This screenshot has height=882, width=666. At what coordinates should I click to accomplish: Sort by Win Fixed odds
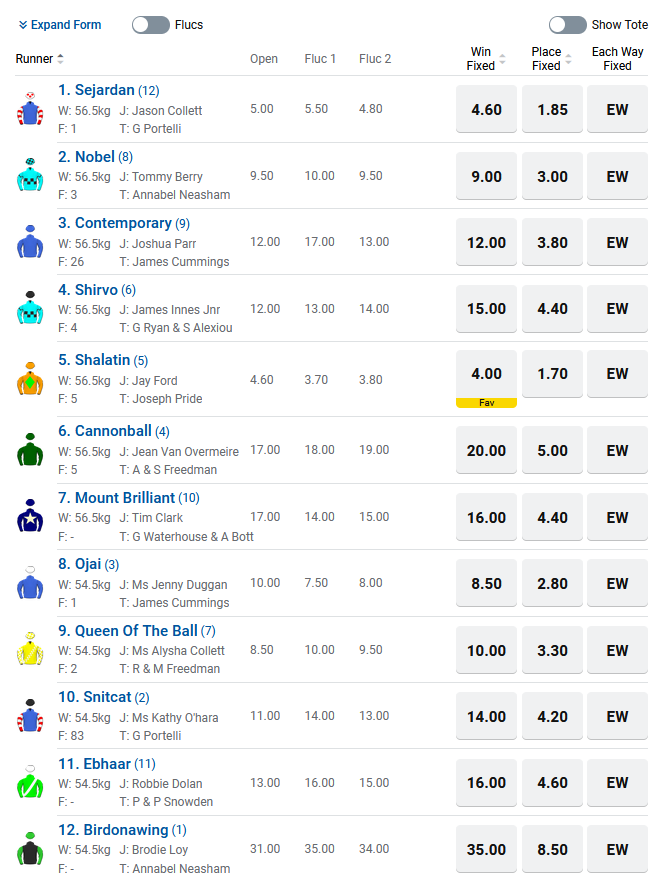[502, 58]
